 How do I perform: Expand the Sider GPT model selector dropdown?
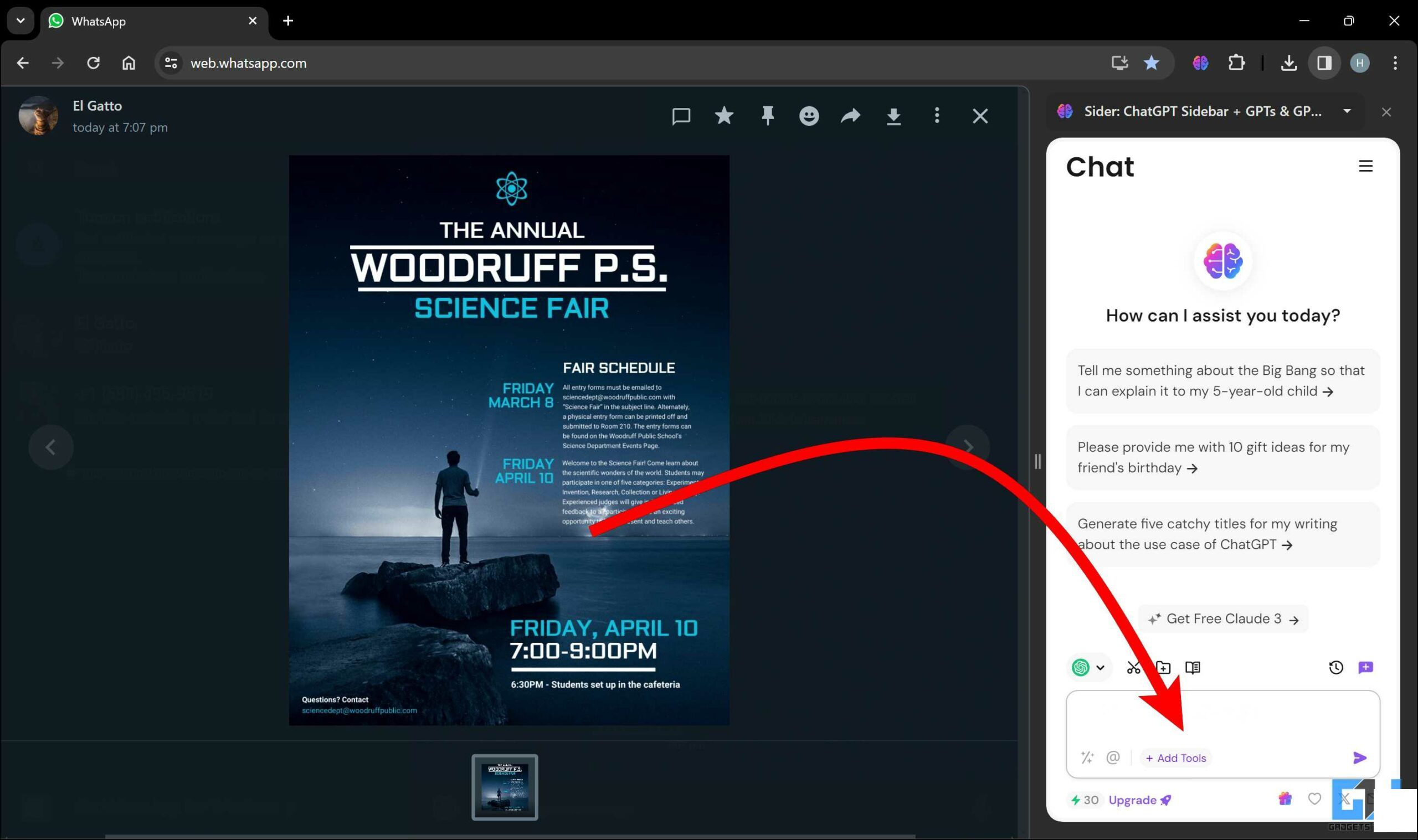click(x=1088, y=667)
